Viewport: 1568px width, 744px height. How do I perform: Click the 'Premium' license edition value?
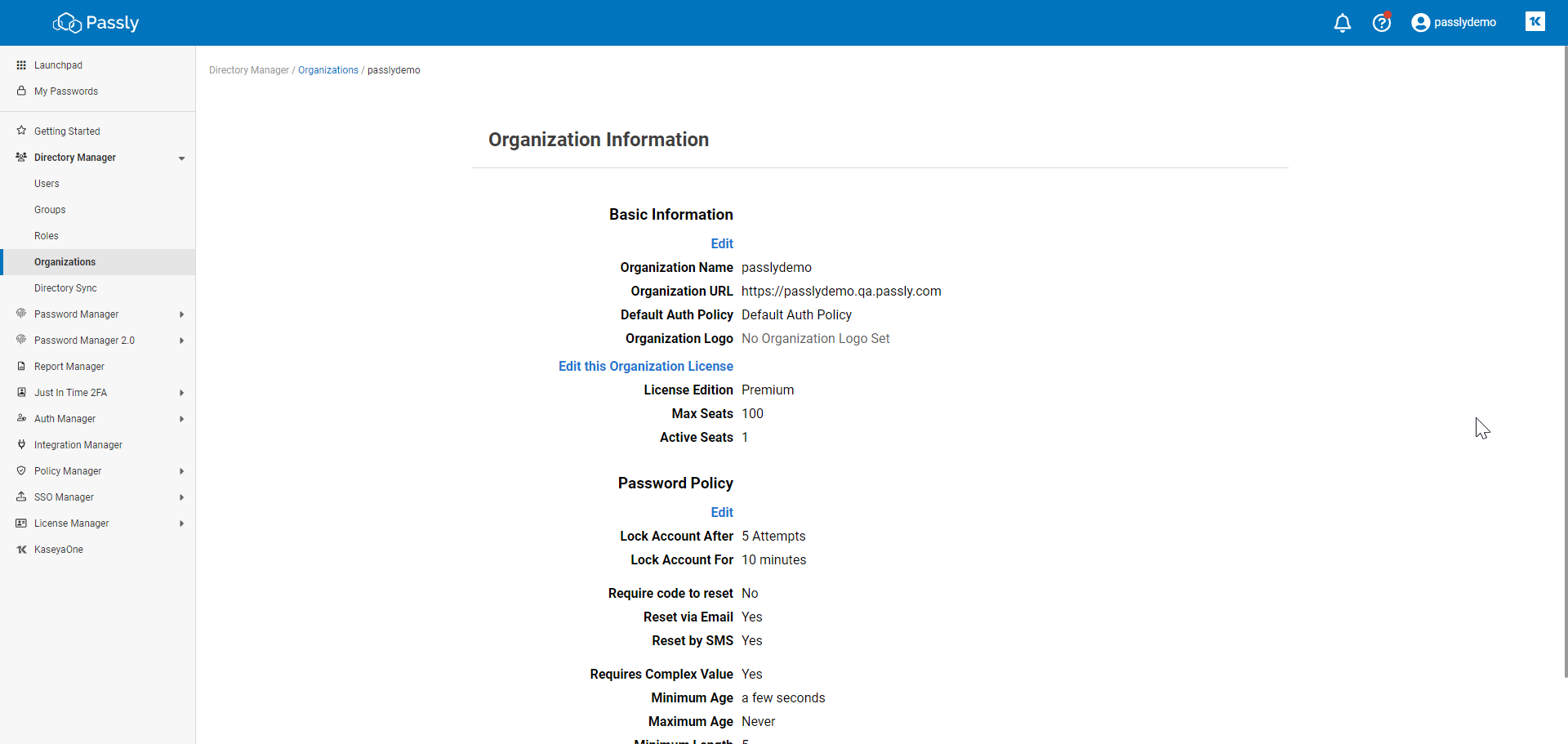click(768, 390)
